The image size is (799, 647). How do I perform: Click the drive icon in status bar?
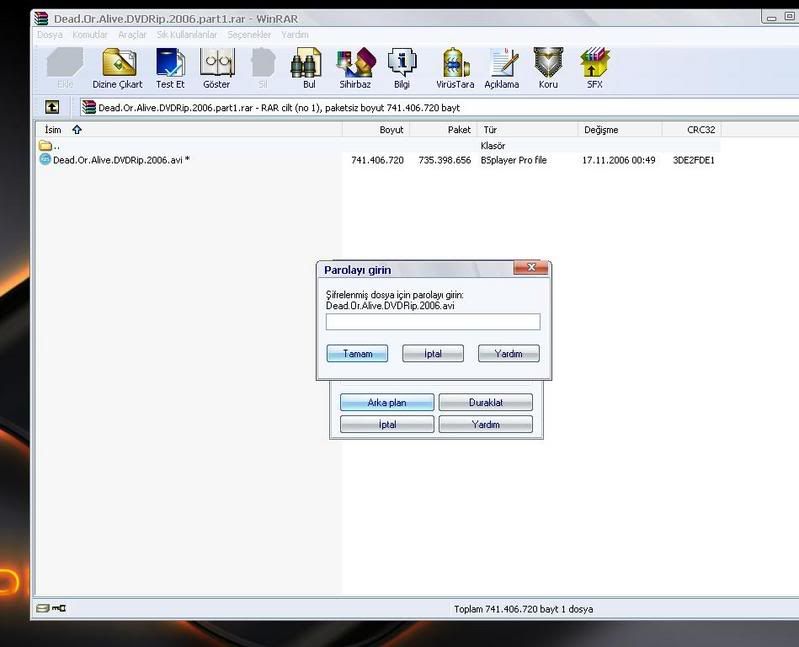42,608
